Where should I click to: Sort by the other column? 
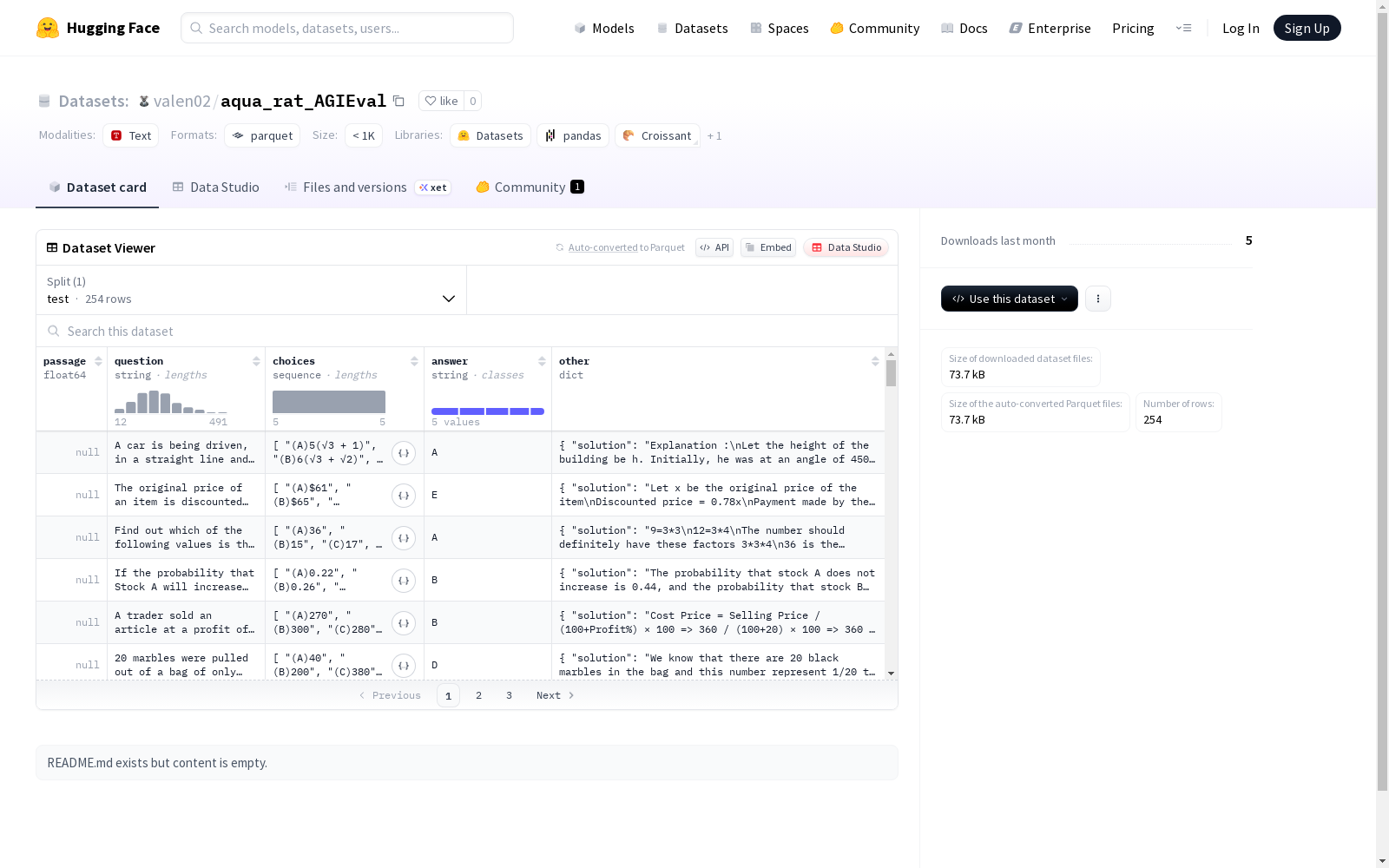click(875, 361)
